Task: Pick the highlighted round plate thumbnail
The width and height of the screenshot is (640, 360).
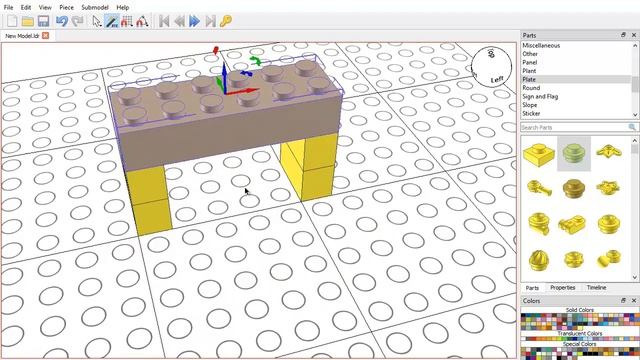Action: tap(574, 154)
